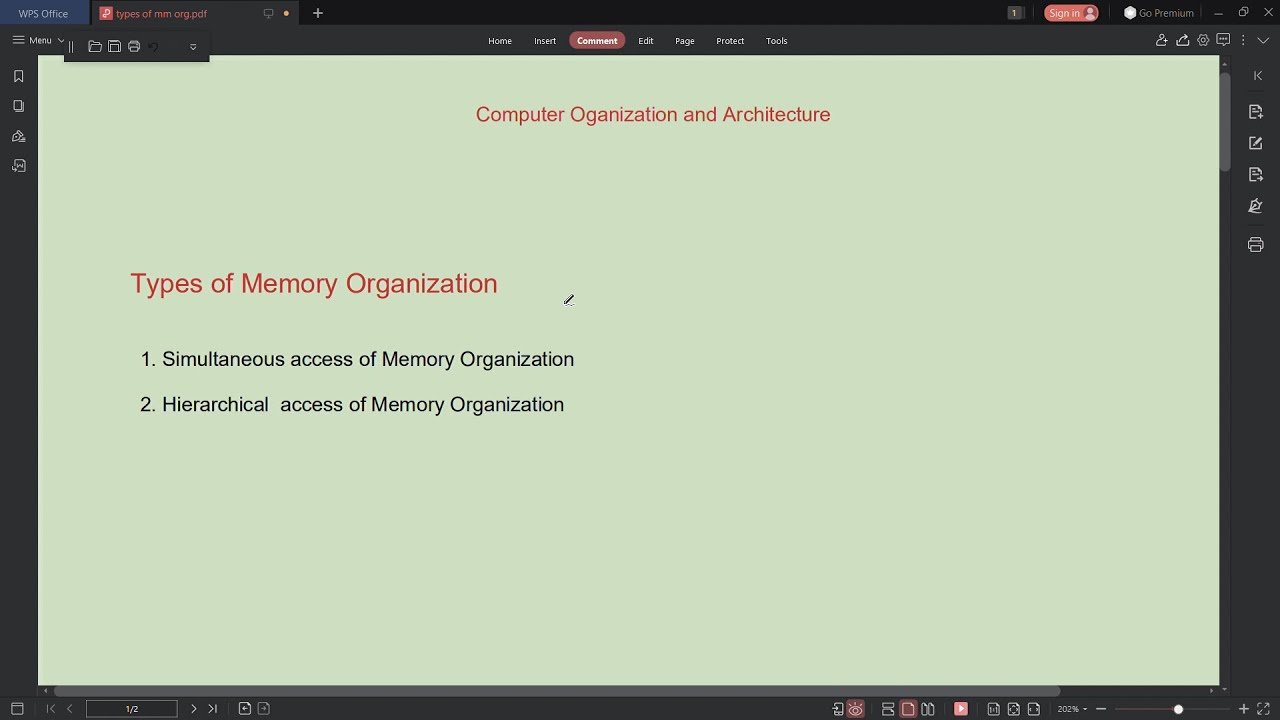Select the Comment tab

(597, 41)
